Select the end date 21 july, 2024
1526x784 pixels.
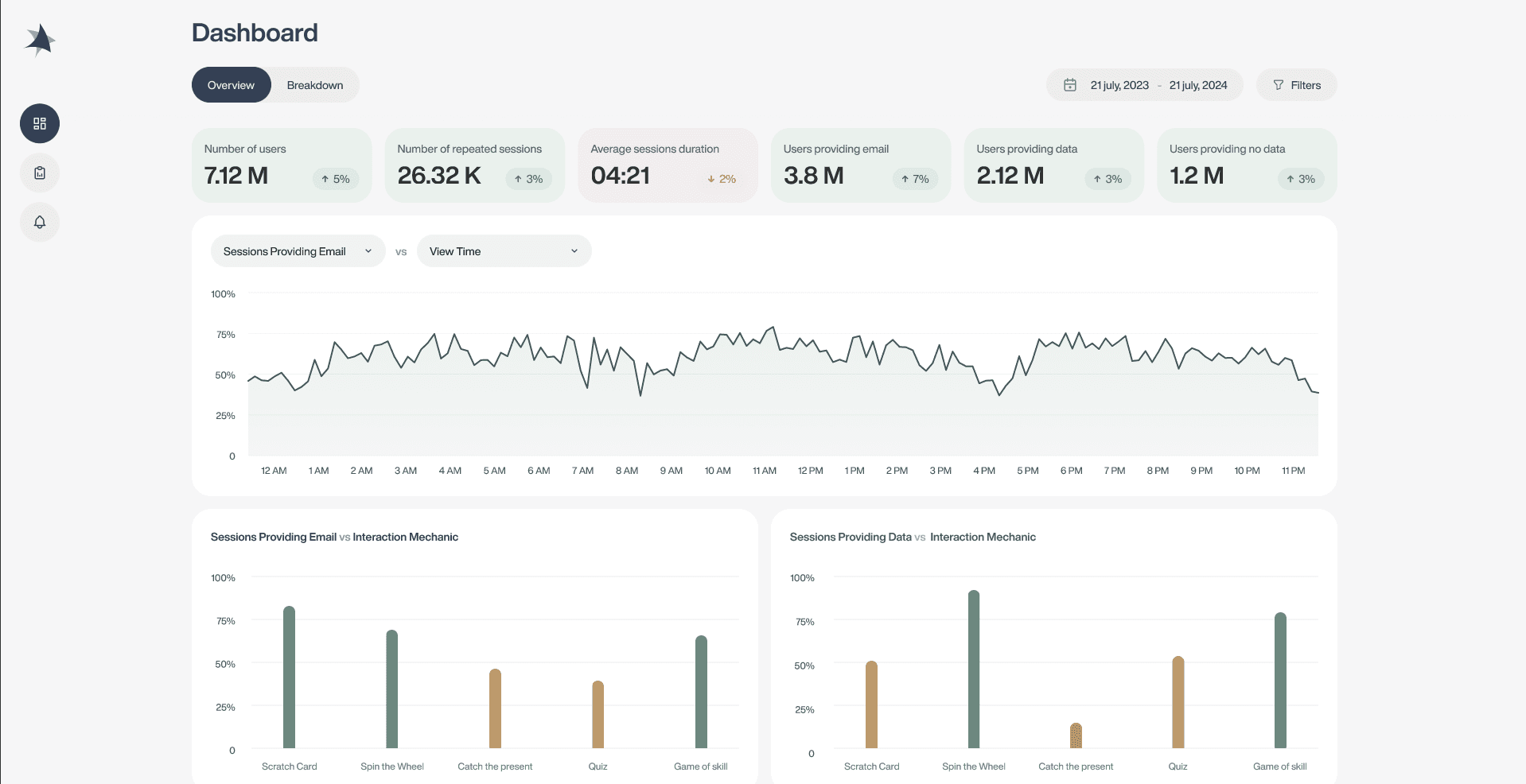[1198, 85]
